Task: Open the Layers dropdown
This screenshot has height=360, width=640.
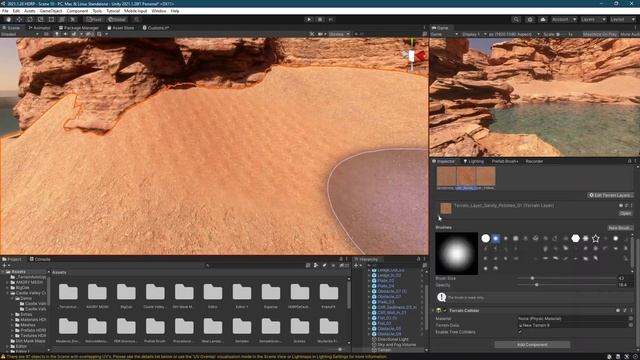Action: pos(593,20)
